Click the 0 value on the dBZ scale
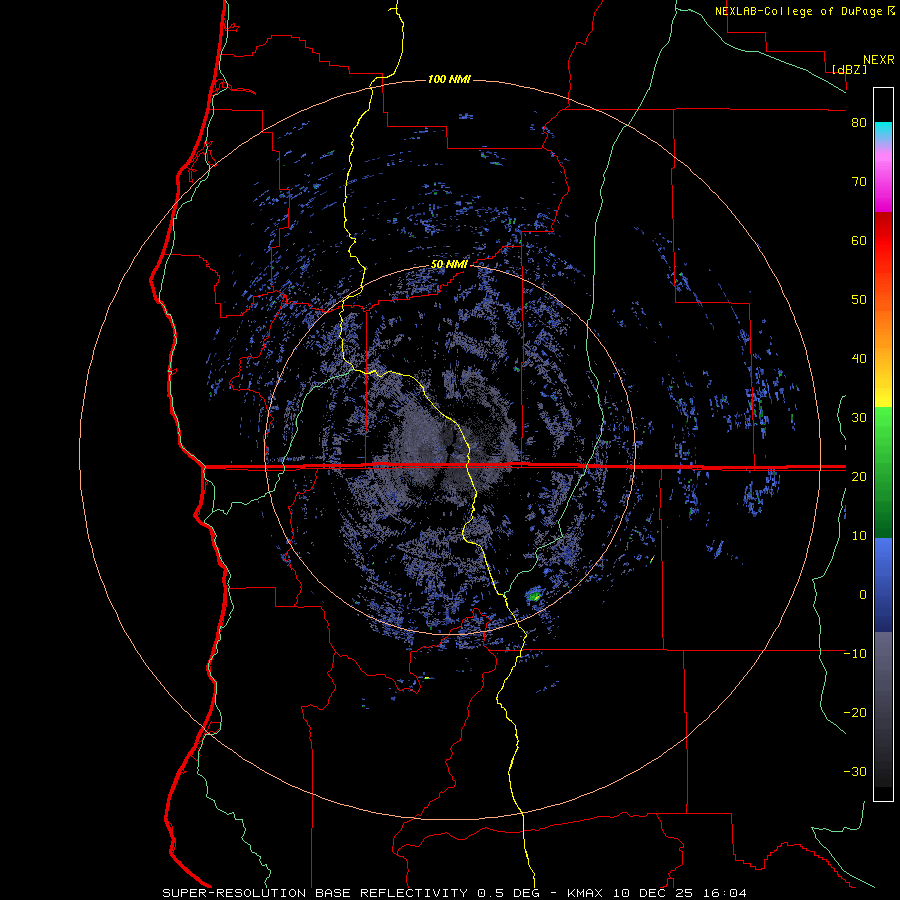900x900 pixels. [863, 595]
